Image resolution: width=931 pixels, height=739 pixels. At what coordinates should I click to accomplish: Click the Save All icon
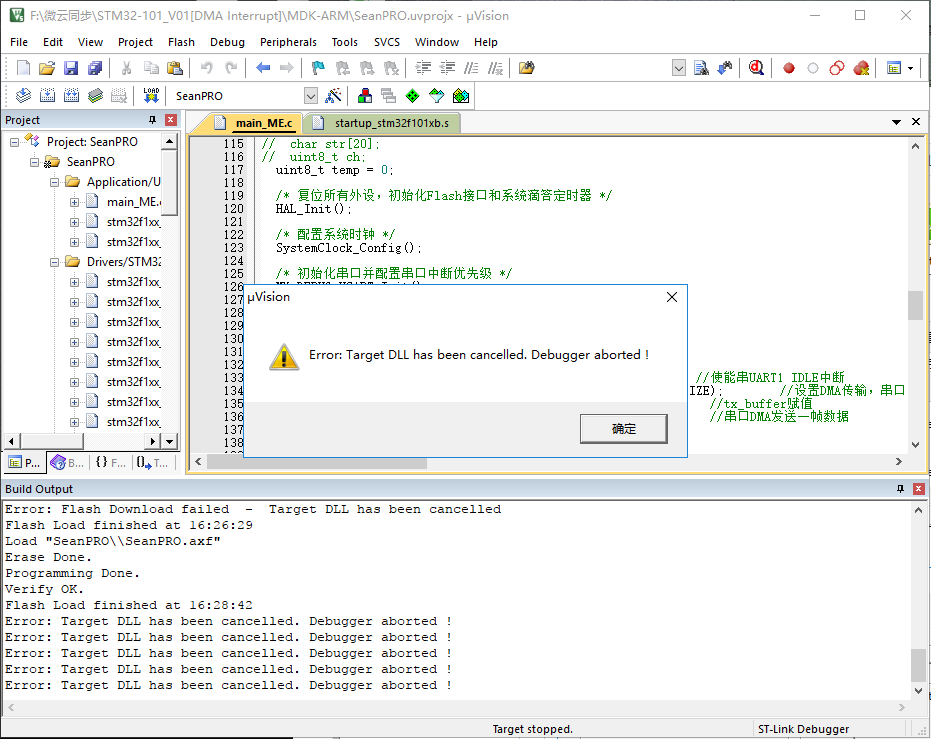click(x=95, y=68)
